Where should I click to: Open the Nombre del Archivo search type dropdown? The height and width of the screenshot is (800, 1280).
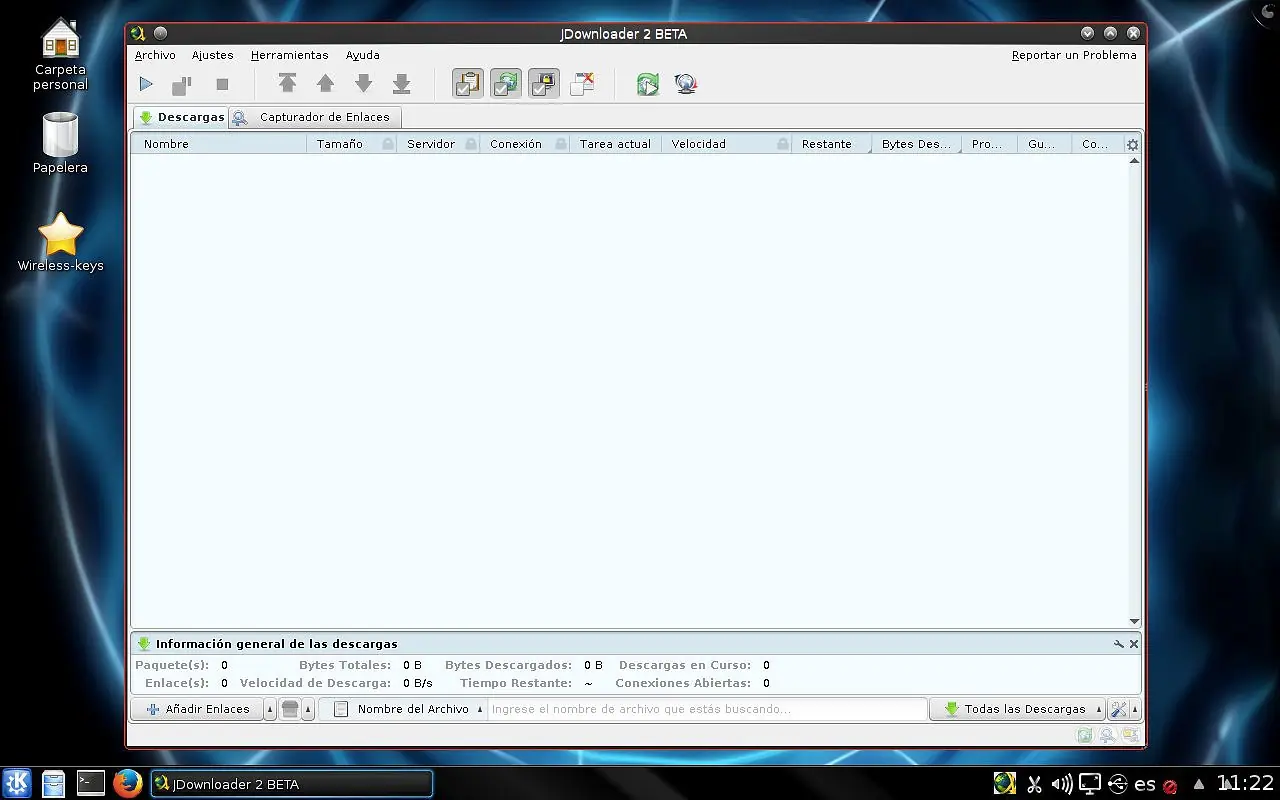point(403,709)
